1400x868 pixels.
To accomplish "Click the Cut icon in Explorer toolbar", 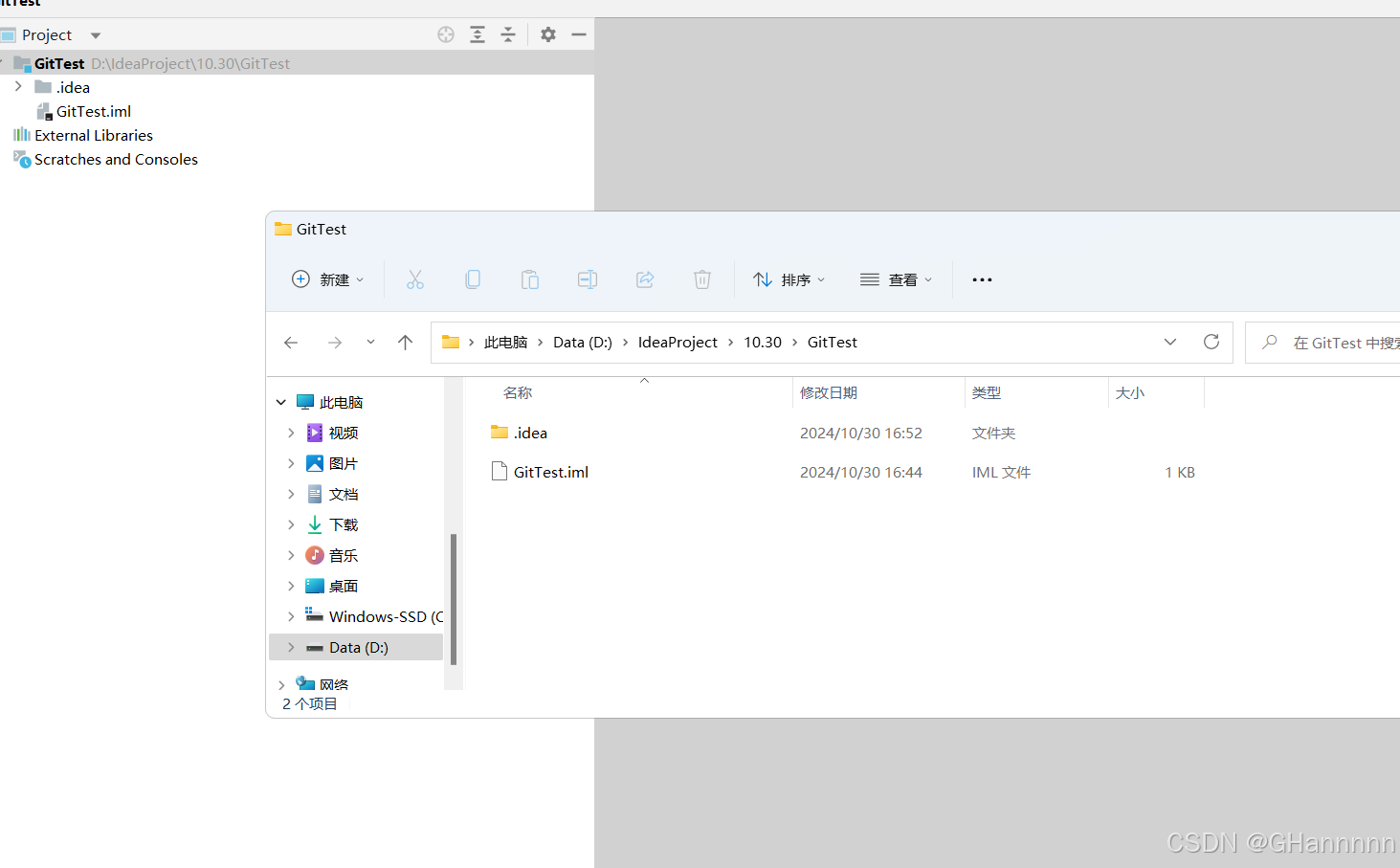I will pos(415,278).
